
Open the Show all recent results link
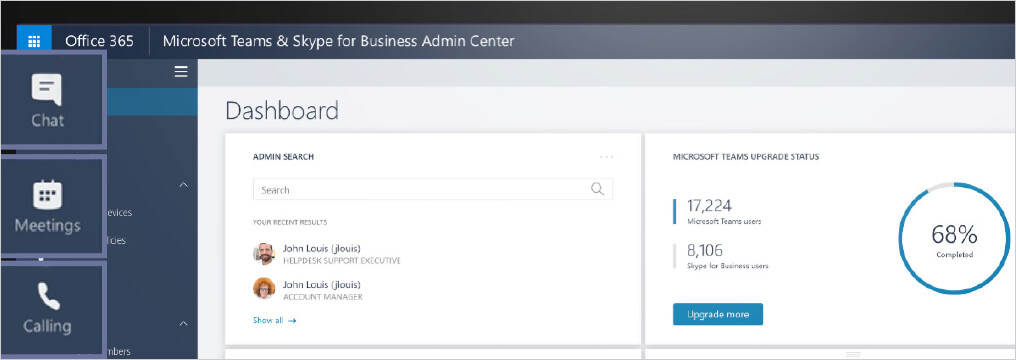(275, 320)
